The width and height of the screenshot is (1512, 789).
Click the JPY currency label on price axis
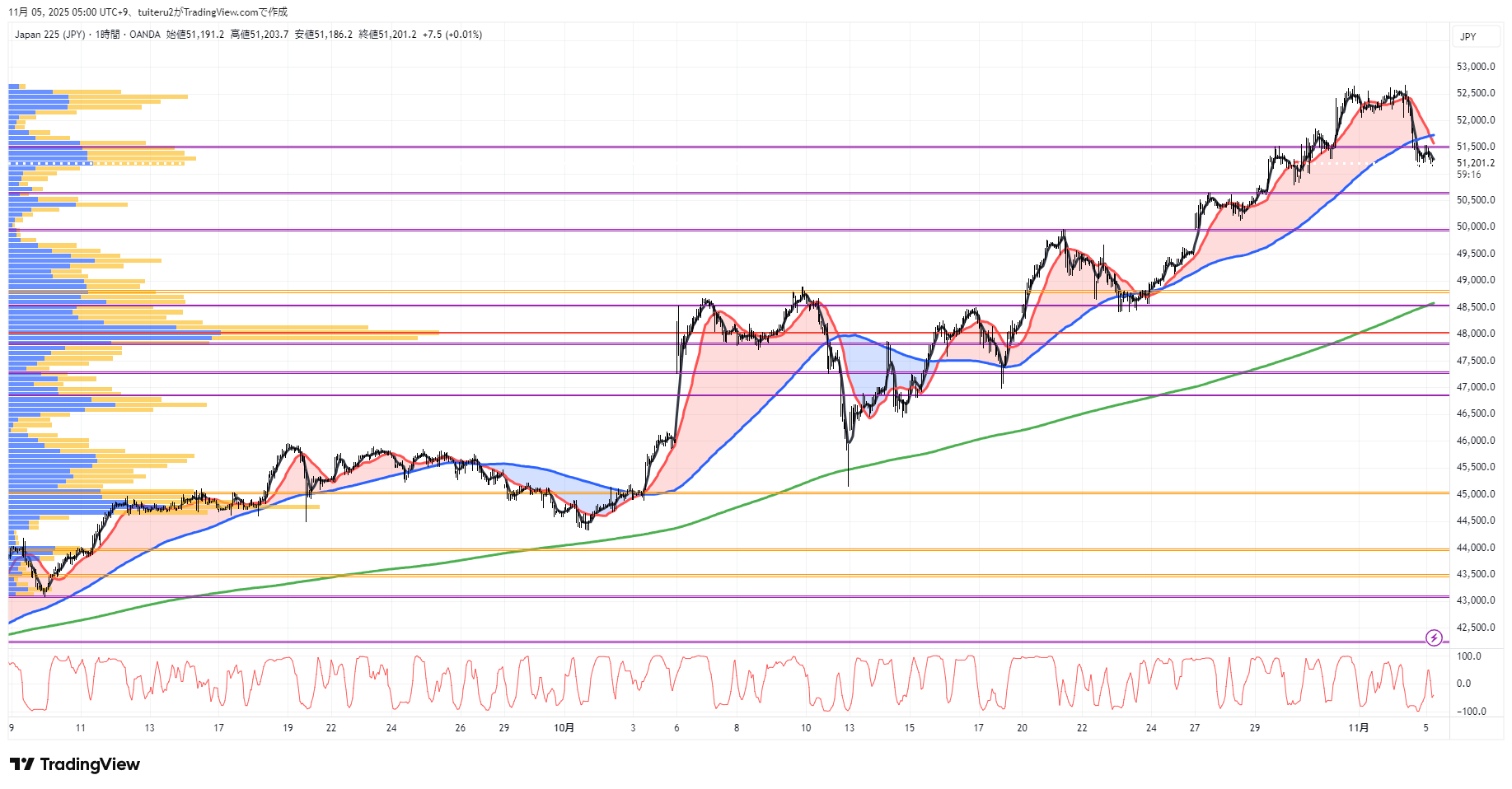pyautogui.click(x=1468, y=37)
